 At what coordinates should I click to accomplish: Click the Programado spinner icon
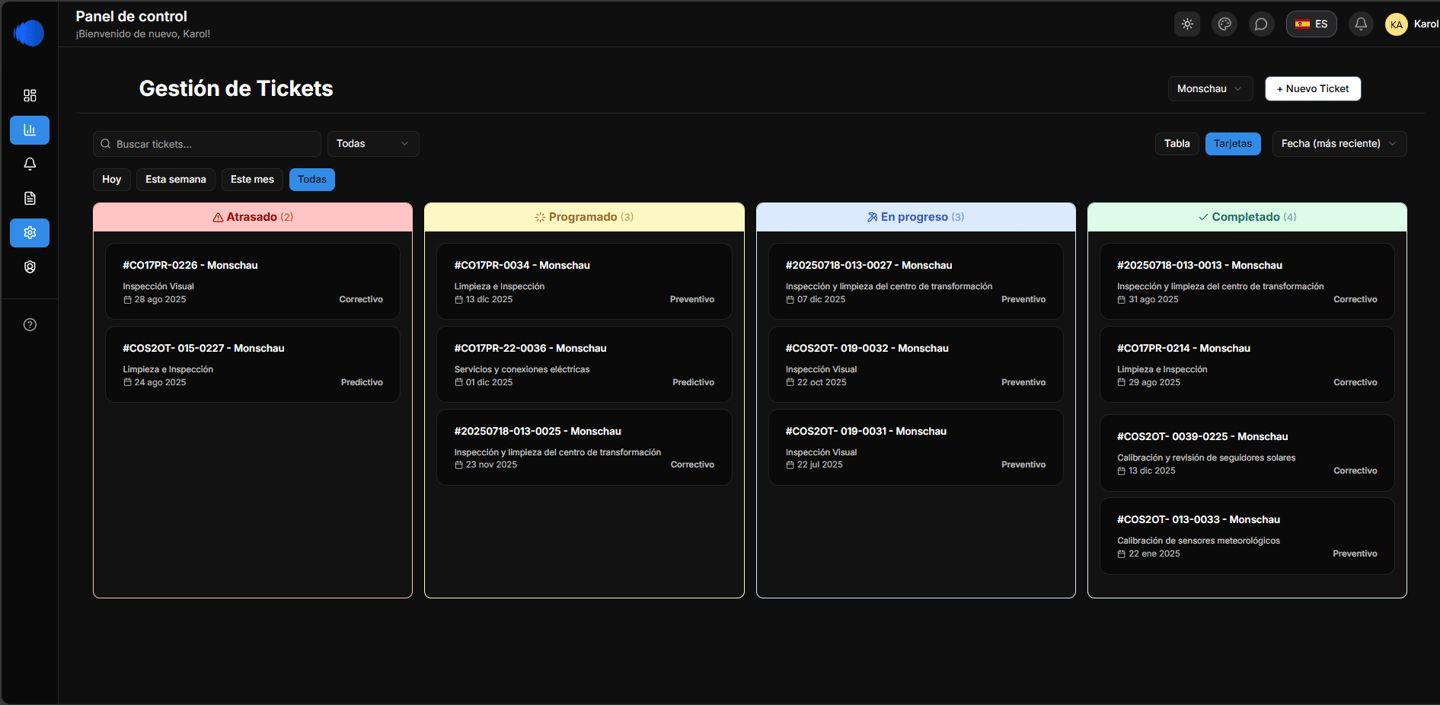coord(540,217)
